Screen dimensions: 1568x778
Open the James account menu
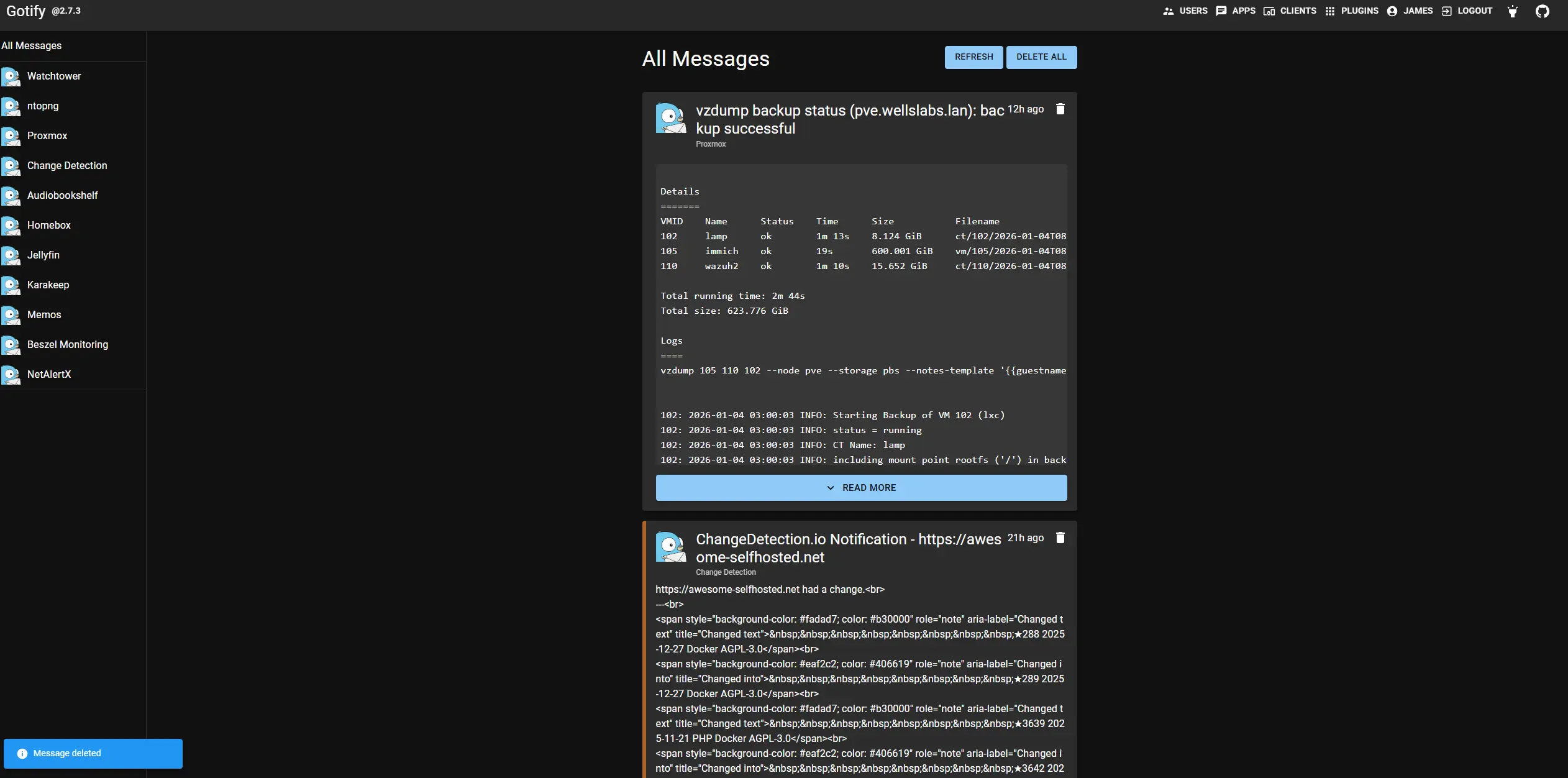[1410, 11]
